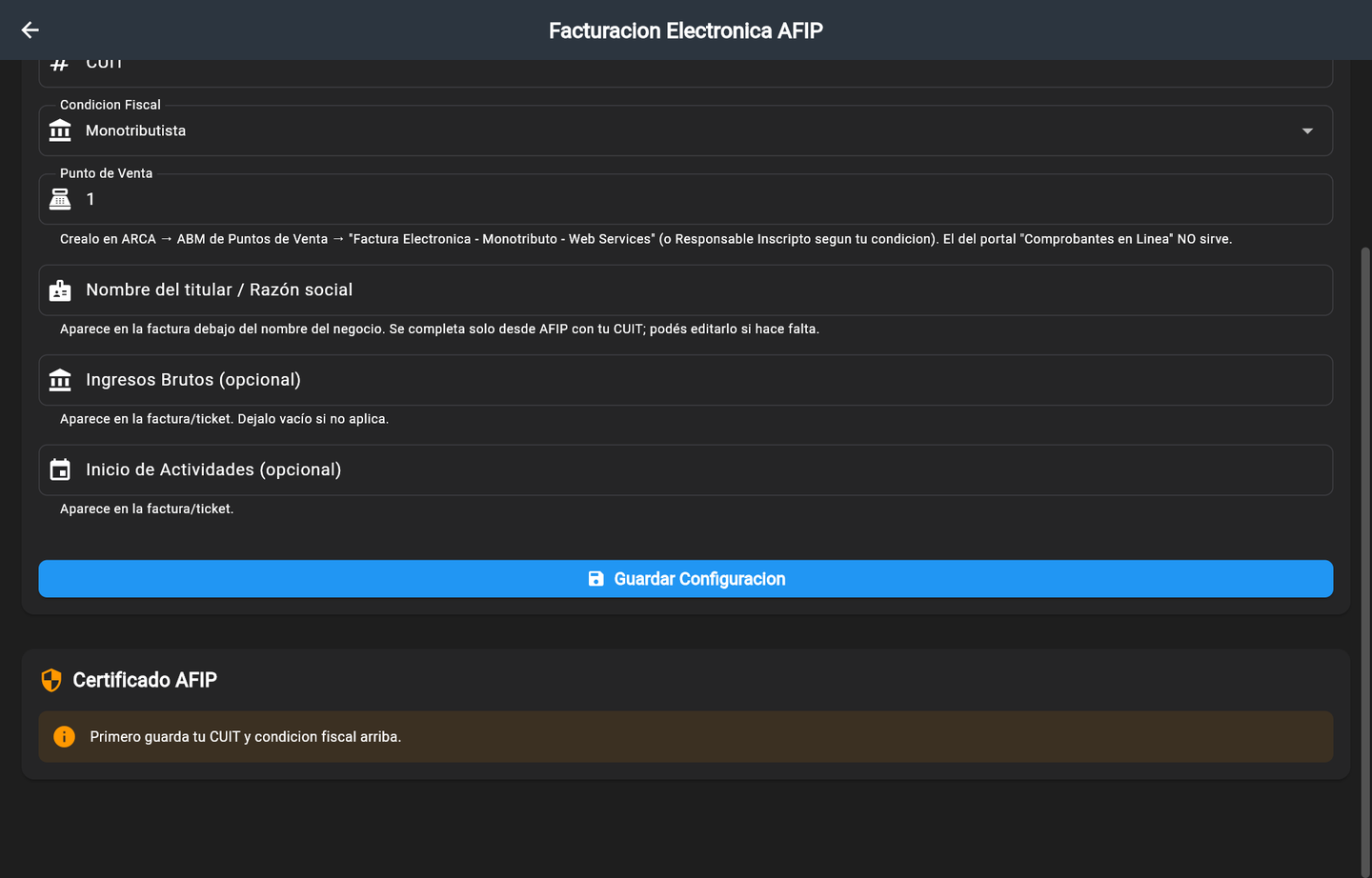Click the shield icon next to Certificado AFIP

[x=51, y=680]
